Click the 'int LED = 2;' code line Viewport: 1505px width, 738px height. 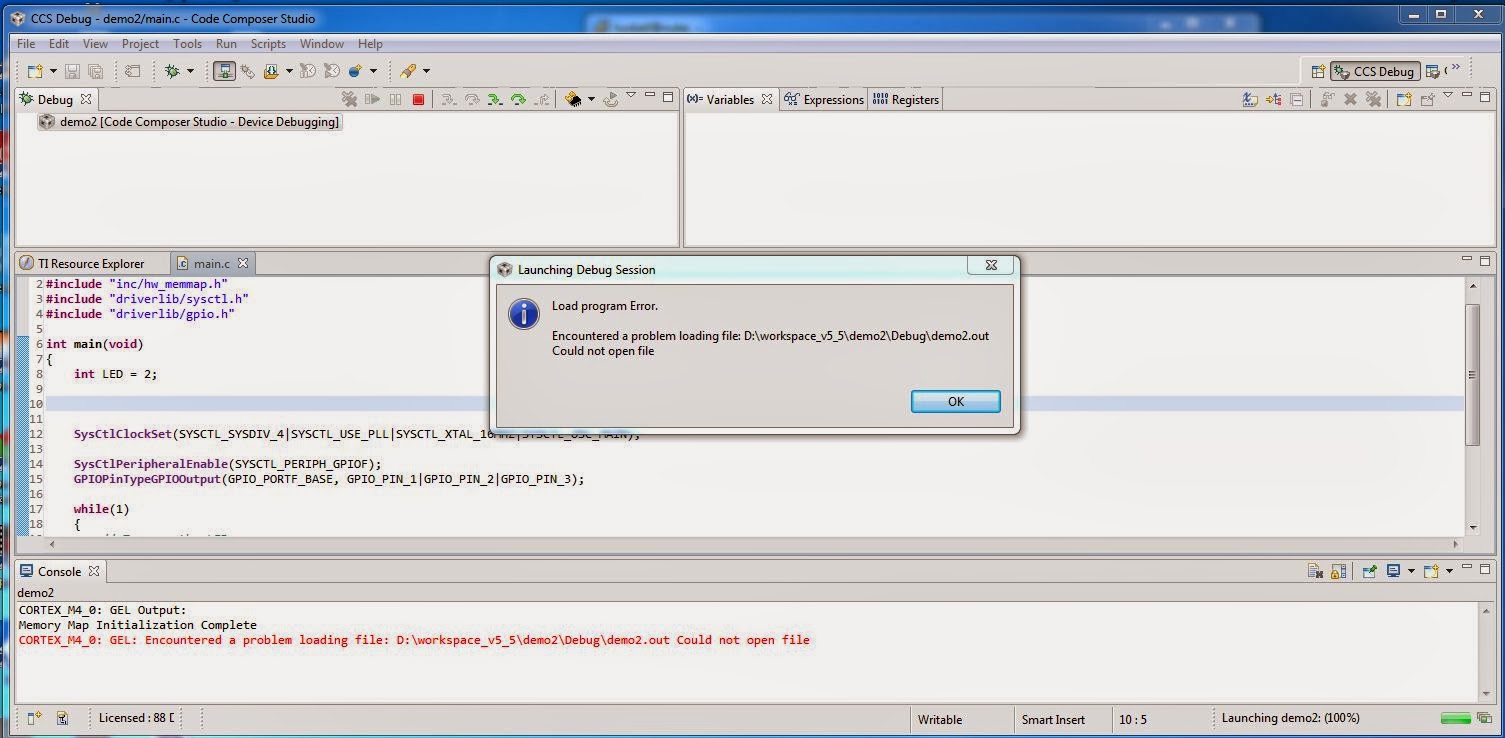(x=115, y=374)
